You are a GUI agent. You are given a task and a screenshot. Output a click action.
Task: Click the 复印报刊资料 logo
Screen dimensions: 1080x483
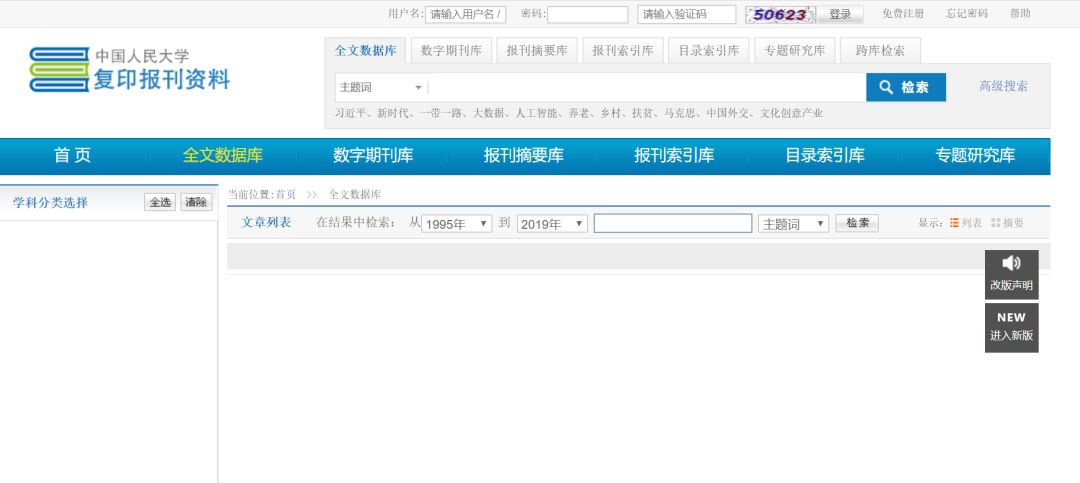129,70
